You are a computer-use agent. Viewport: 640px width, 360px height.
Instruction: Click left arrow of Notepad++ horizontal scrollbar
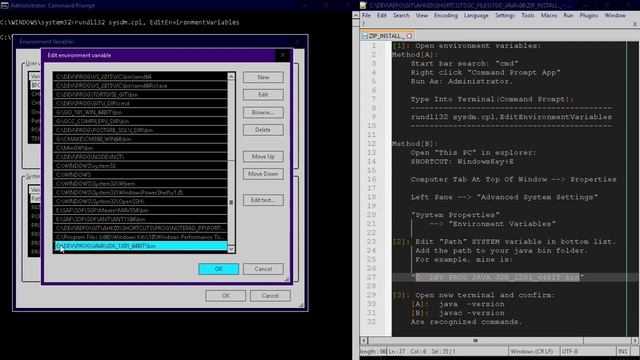pyautogui.click(x=364, y=340)
